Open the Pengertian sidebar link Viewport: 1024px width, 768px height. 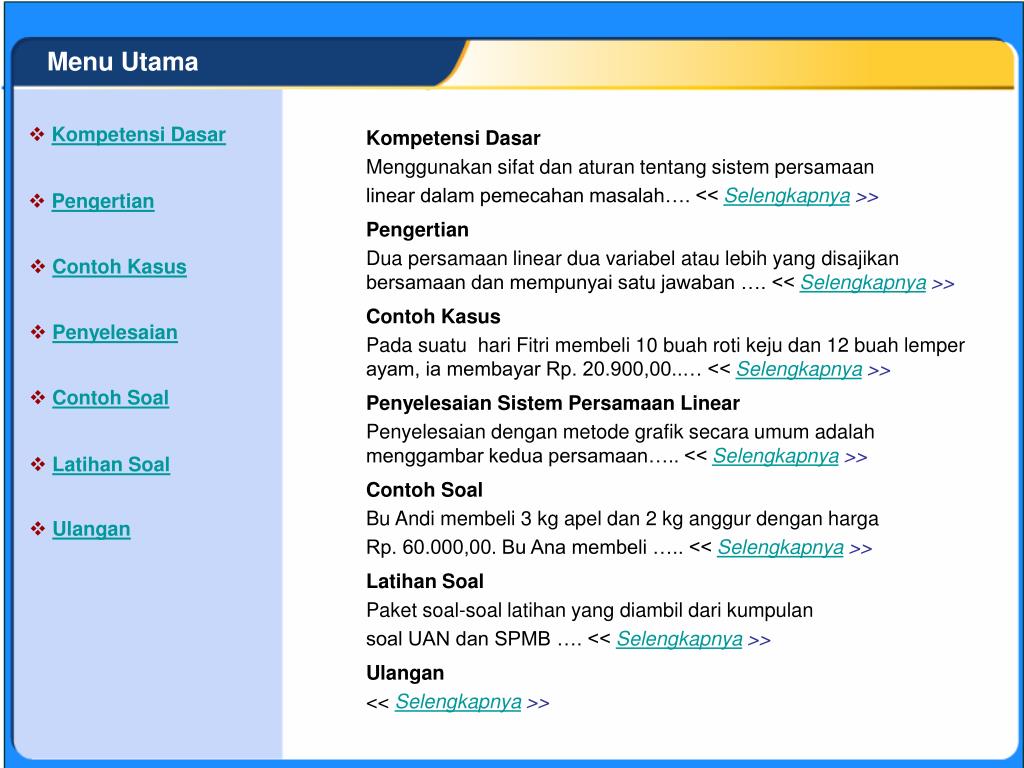tap(103, 201)
